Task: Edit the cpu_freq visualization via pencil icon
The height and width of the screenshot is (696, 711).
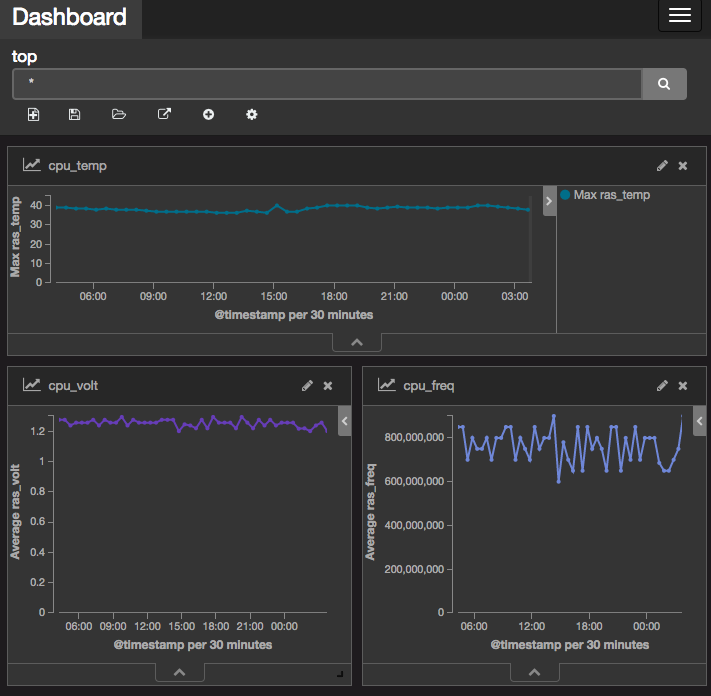Action: (x=662, y=385)
